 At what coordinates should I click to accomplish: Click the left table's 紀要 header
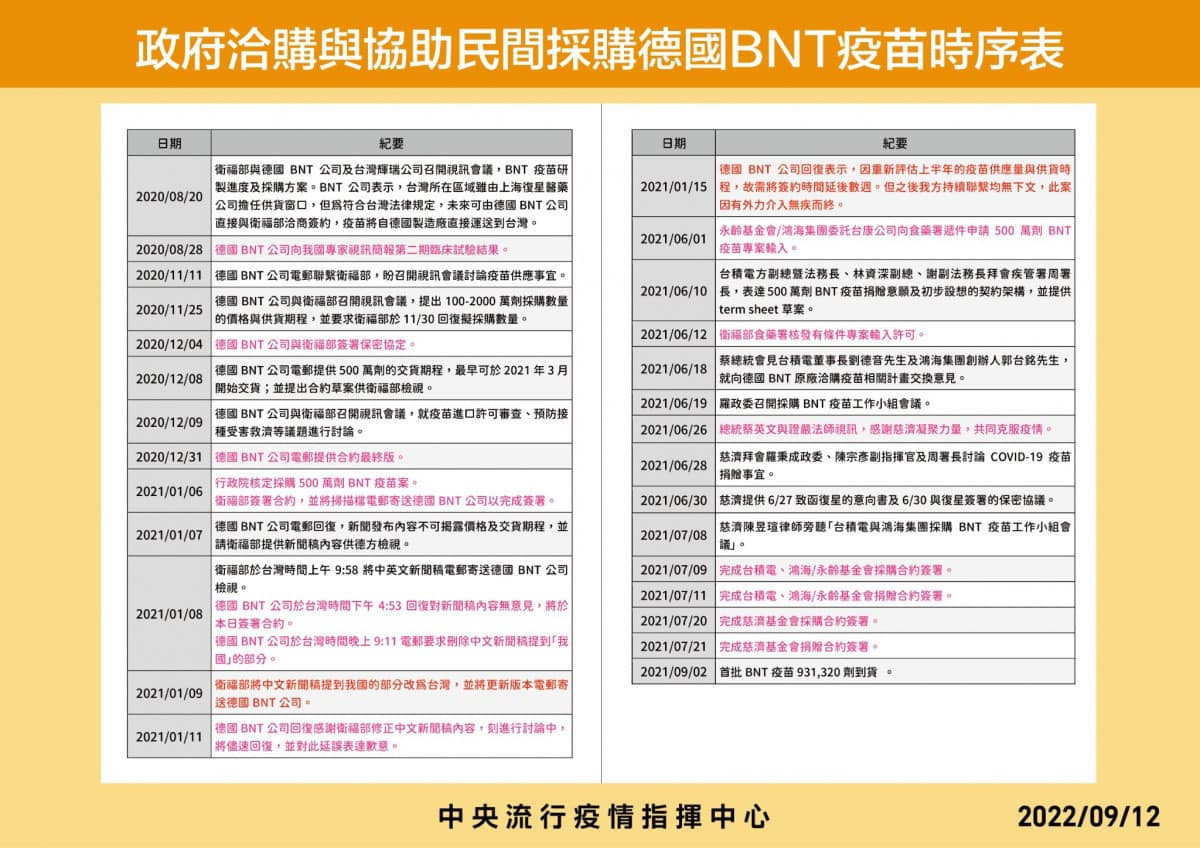tap(392, 143)
